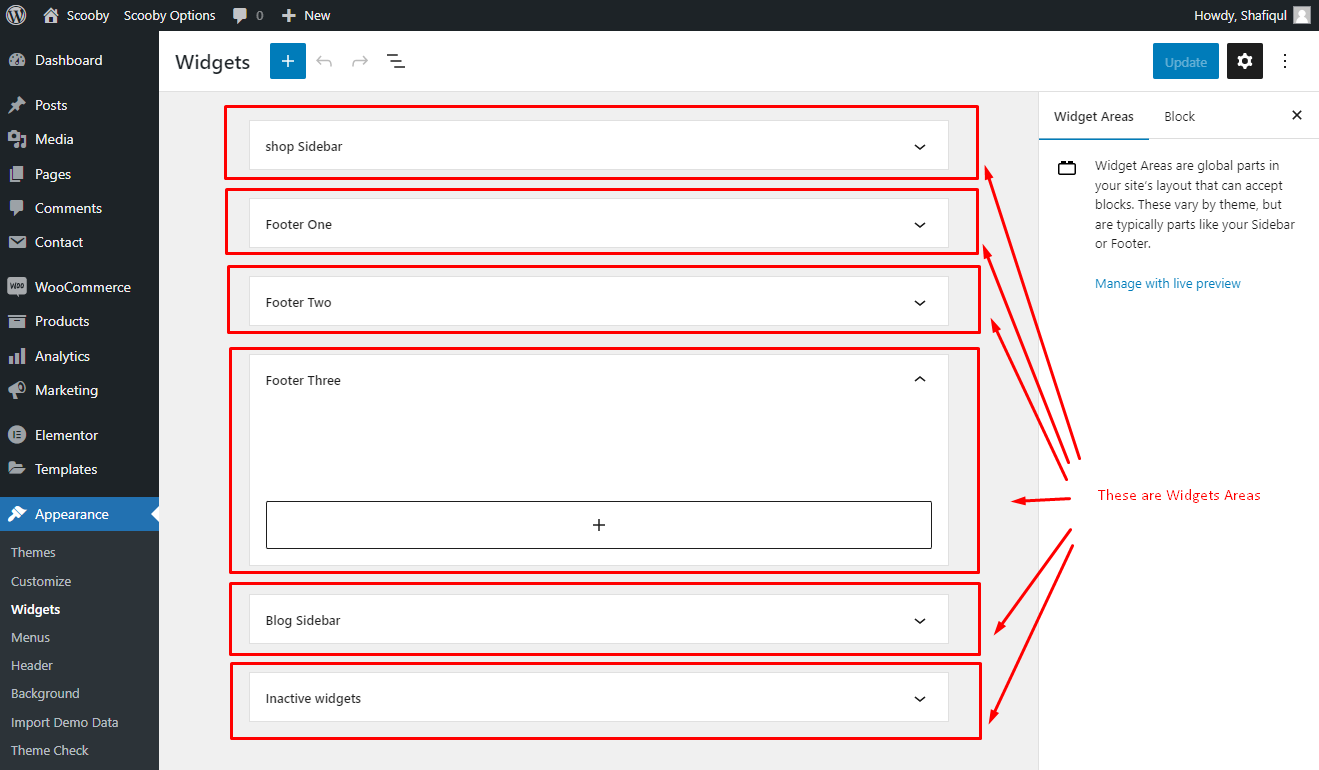
Task: Add a block inside Footer Three
Action: click(x=599, y=525)
